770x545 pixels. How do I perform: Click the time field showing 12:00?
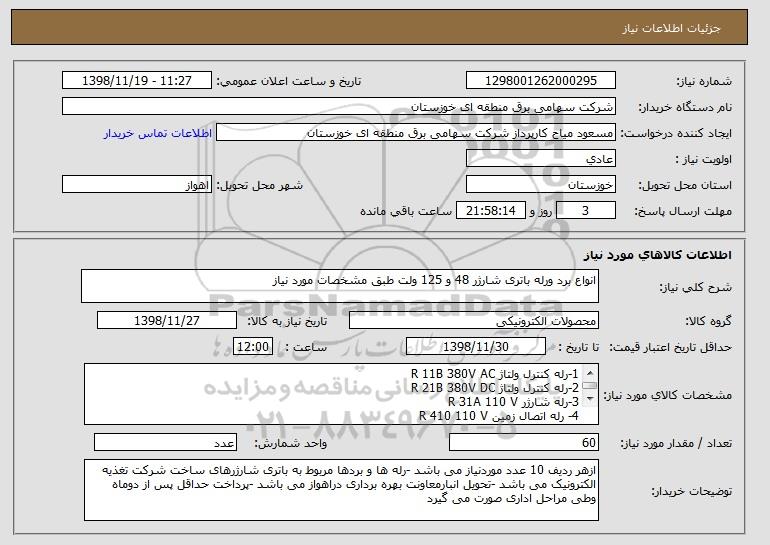[253, 347]
